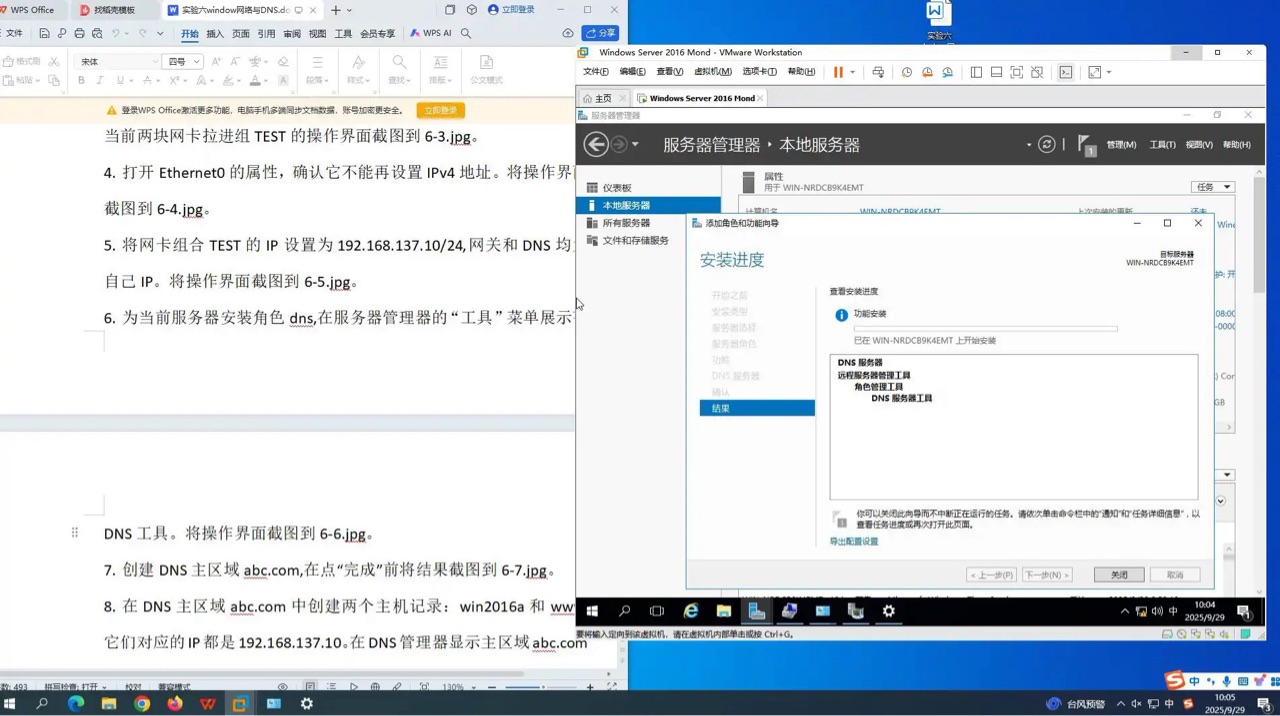
Task: Open stretch guest dropdown arrow in VMware toolbar
Action: (1108, 72)
